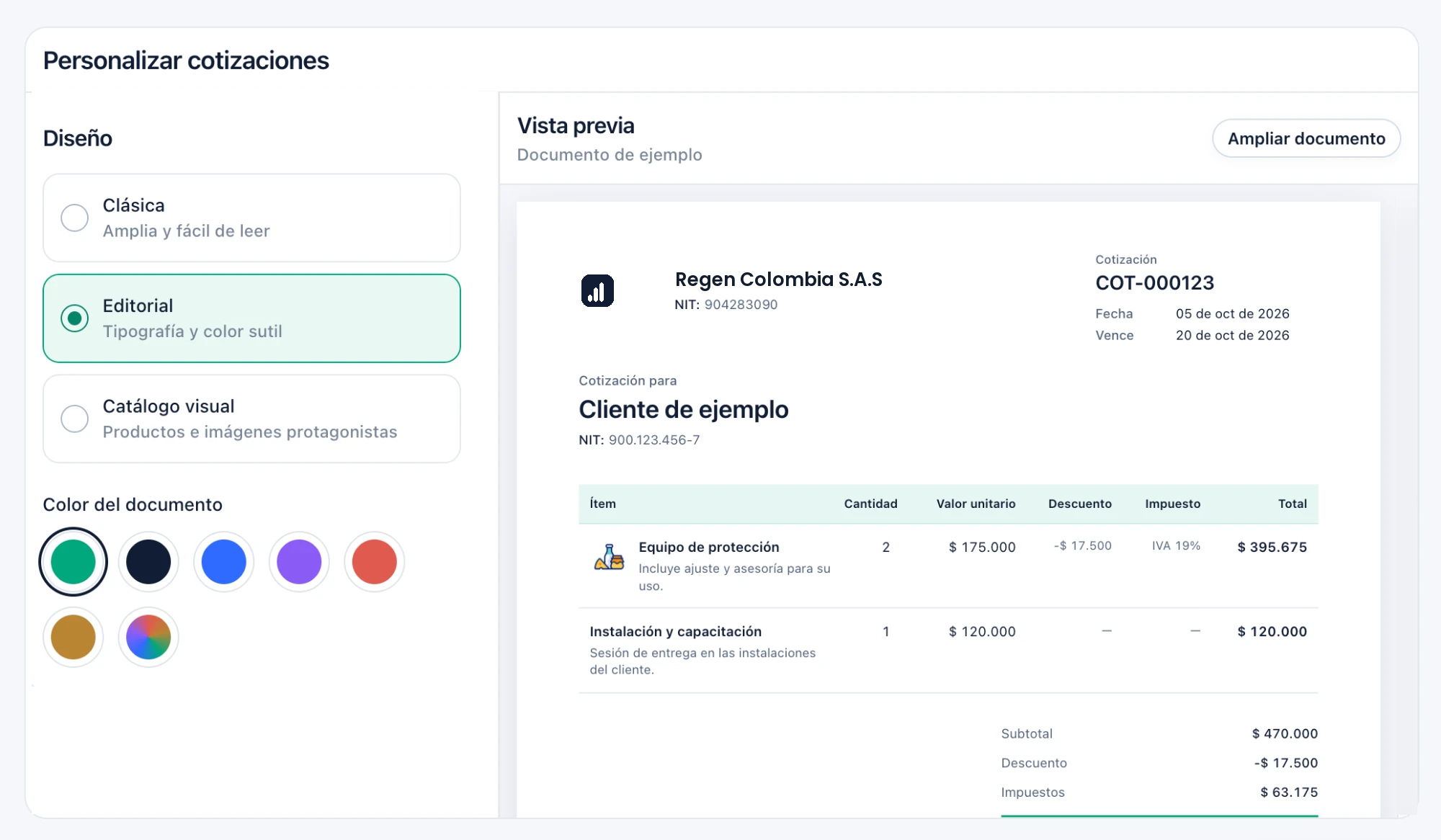
Task: Click the Cliente de ejemplo heading
Action: tap(683, 409)
